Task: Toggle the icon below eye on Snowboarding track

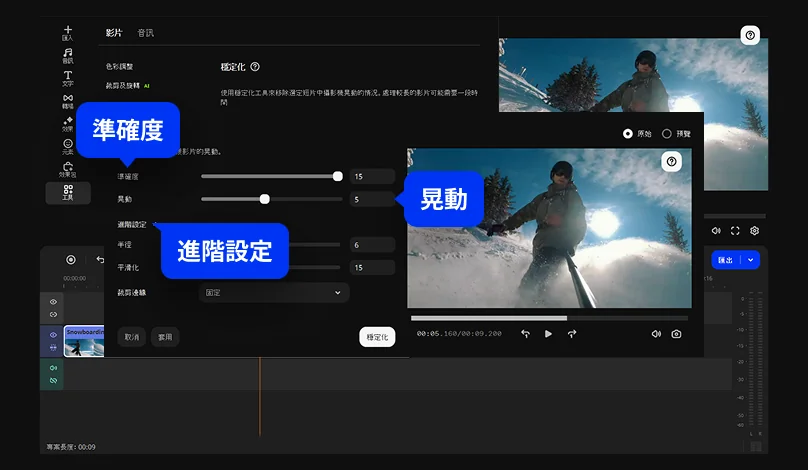Action: (x=53, y=347)
